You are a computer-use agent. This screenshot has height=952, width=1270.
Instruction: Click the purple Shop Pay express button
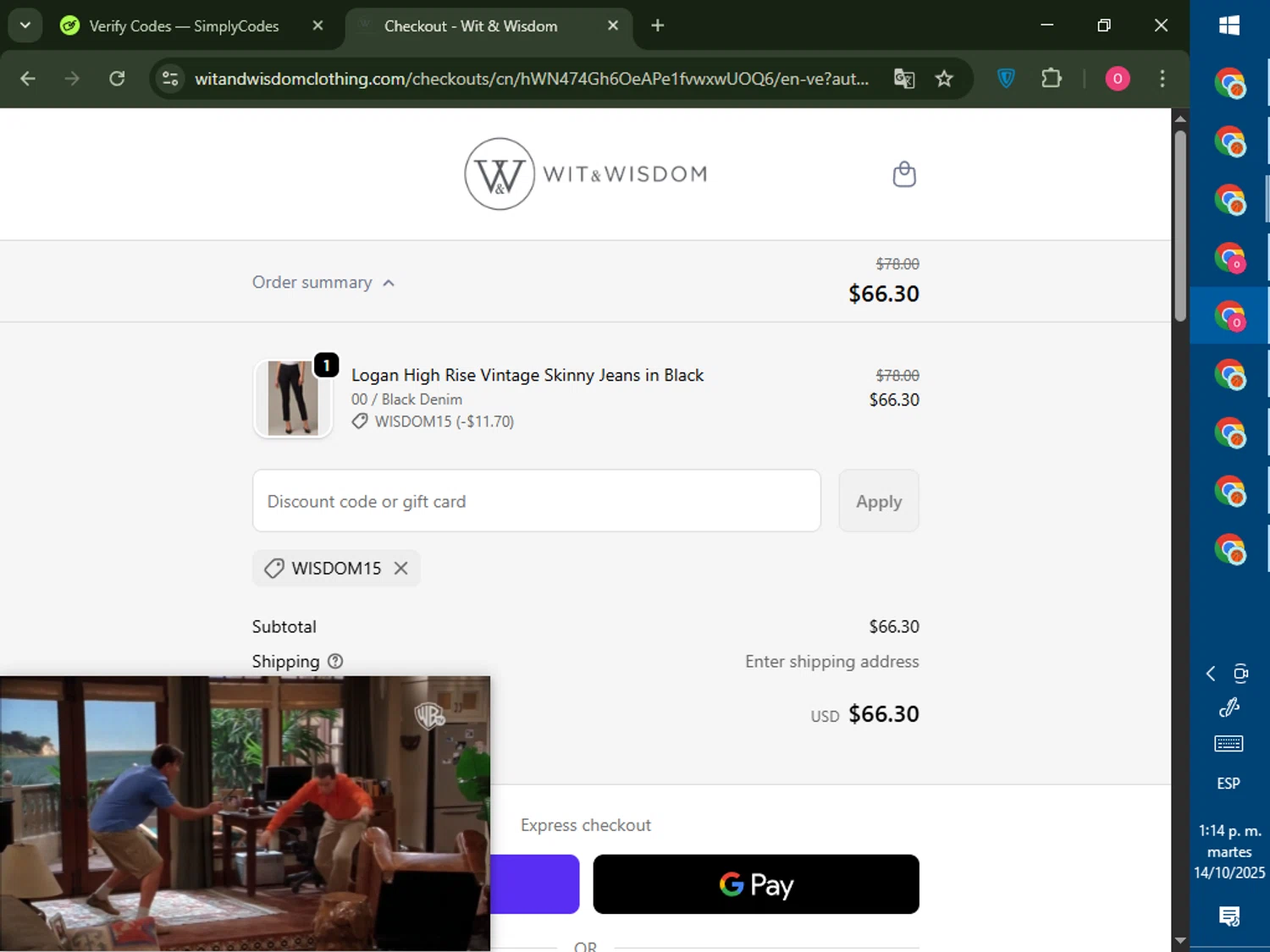click(x=534, y=884)
